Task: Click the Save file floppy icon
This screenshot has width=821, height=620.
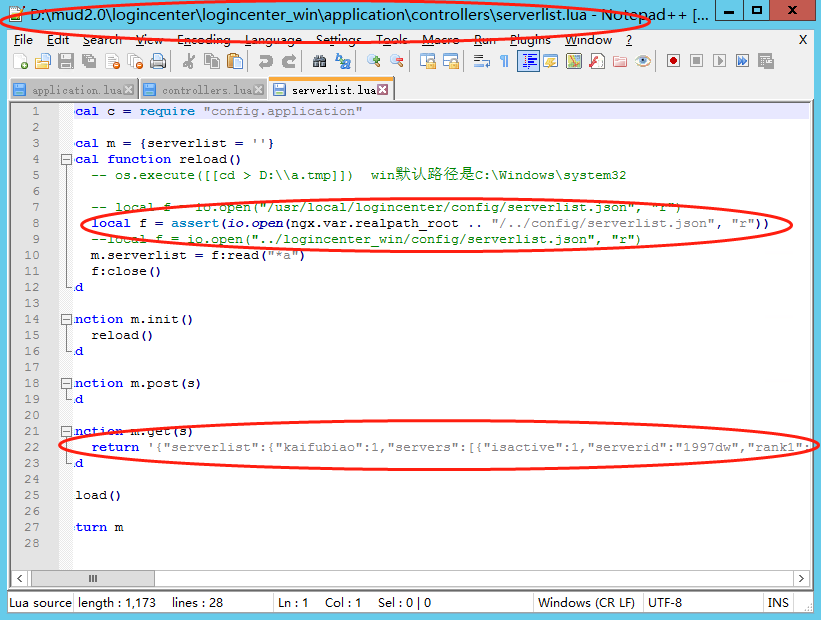Action: [x=66, y=61]
